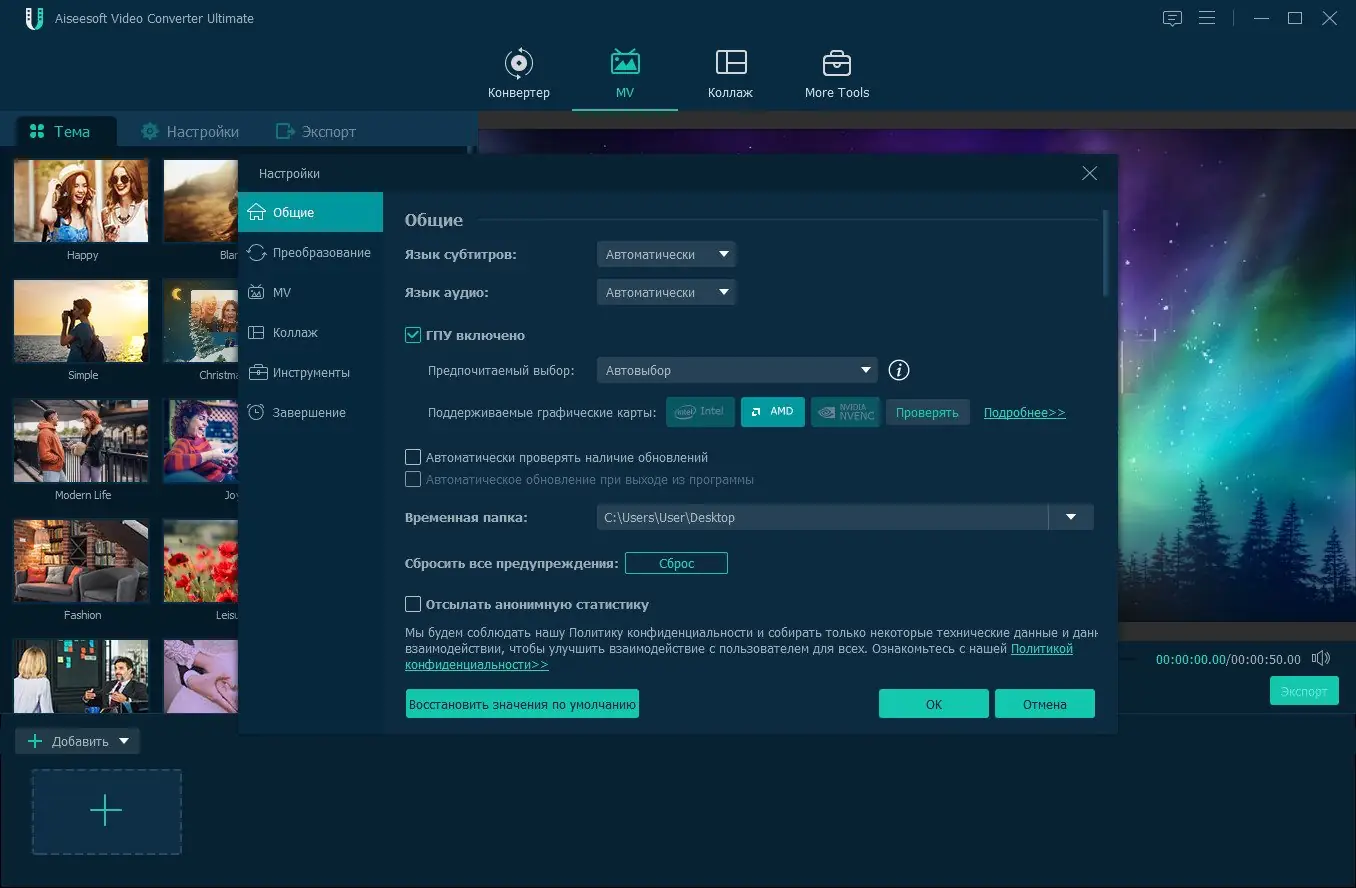The height and width of the screenshot is (888, 1356).
Task: Open Преобразование settings category
Action: pyautogui.click(x=310, y=252)
